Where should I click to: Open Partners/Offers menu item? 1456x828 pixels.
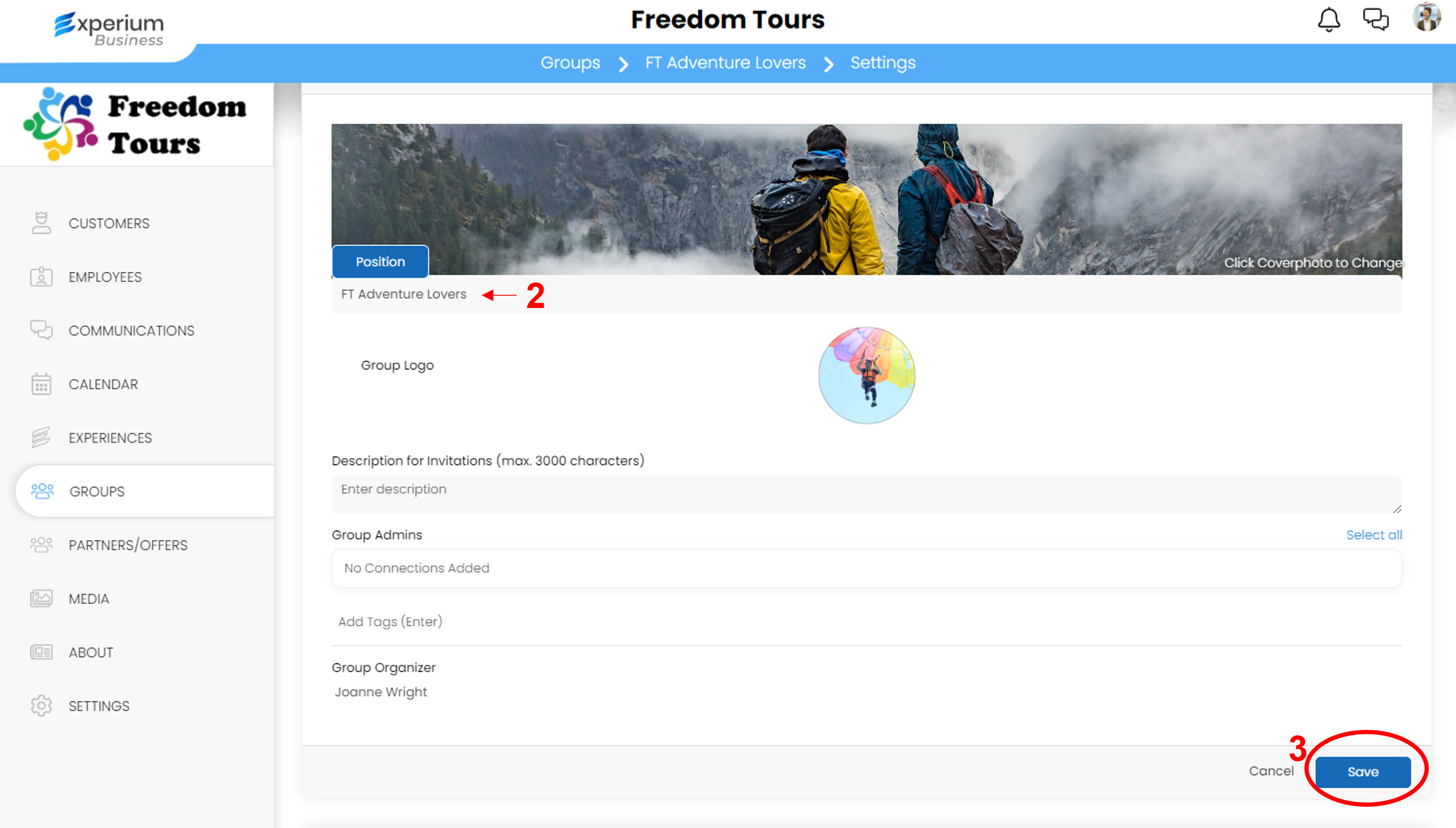click(128, 545)
